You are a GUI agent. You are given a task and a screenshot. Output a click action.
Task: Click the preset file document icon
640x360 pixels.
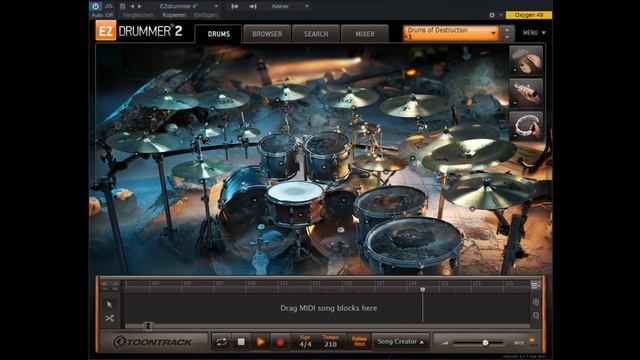[122, 6]
